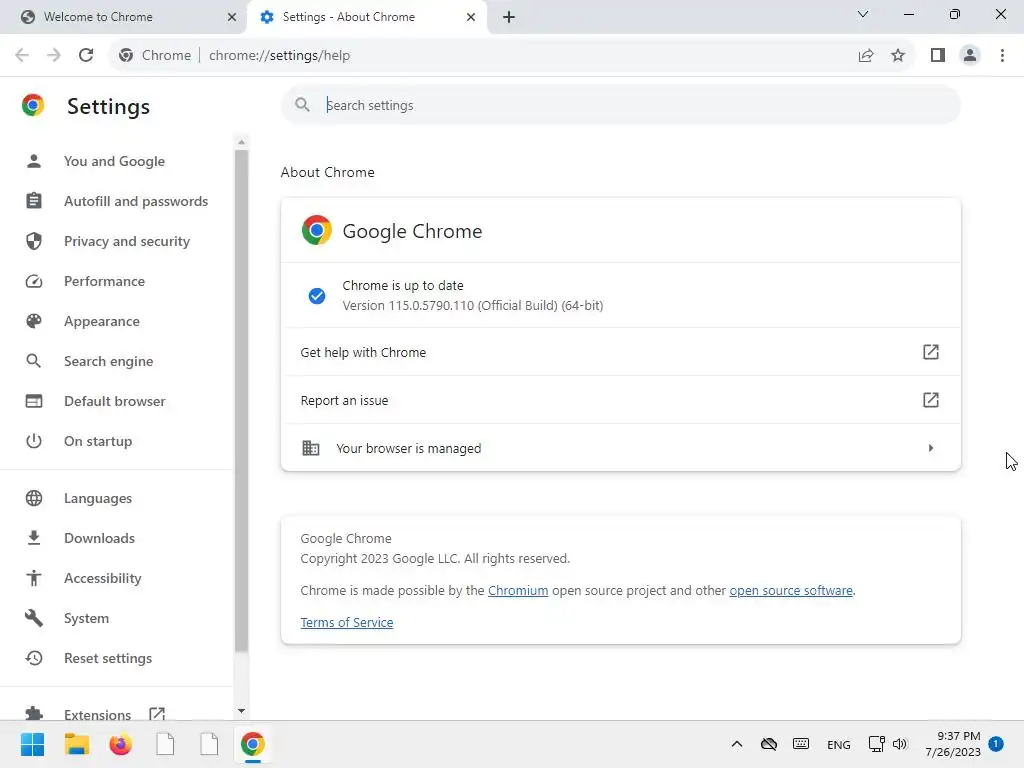This screenshot has height=768, width=1024.
Task: Open You and Google settings
Action: [114, 161]
